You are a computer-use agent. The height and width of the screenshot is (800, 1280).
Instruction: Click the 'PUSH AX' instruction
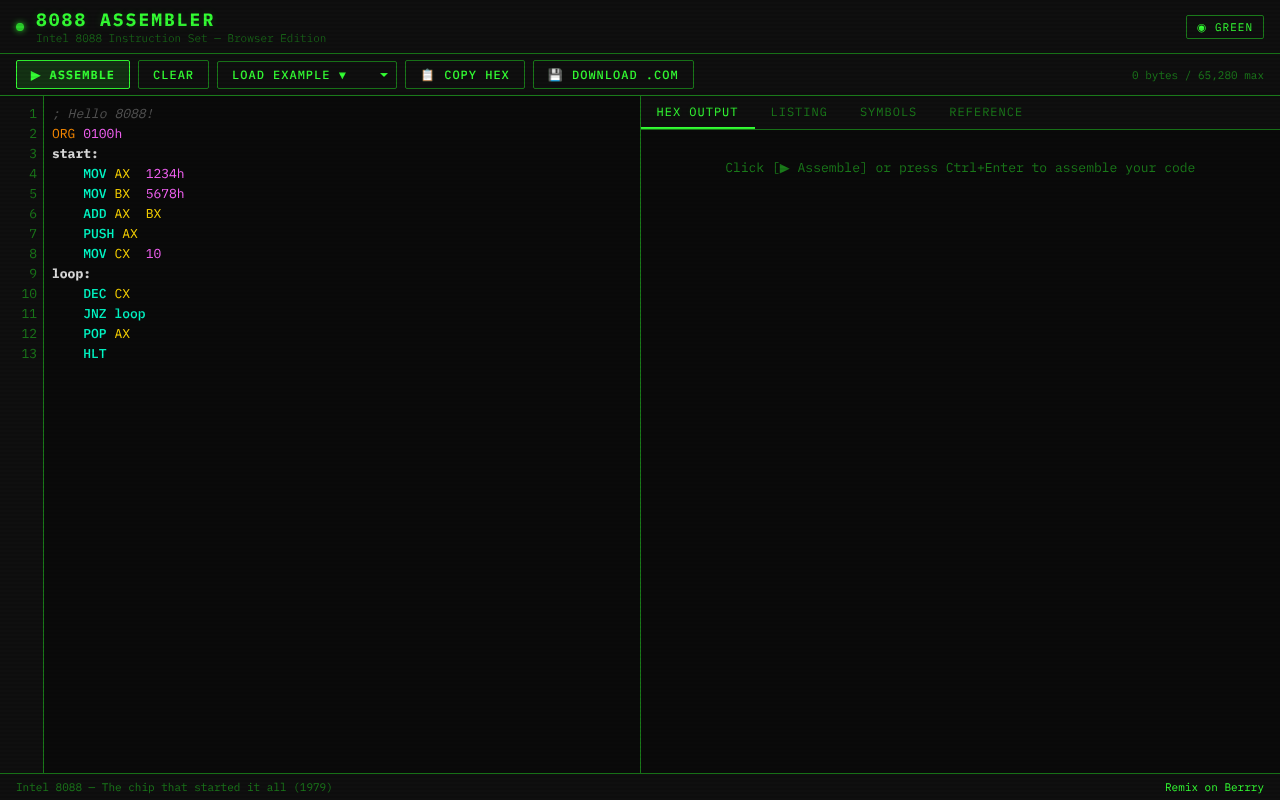(x=110, y=234)
